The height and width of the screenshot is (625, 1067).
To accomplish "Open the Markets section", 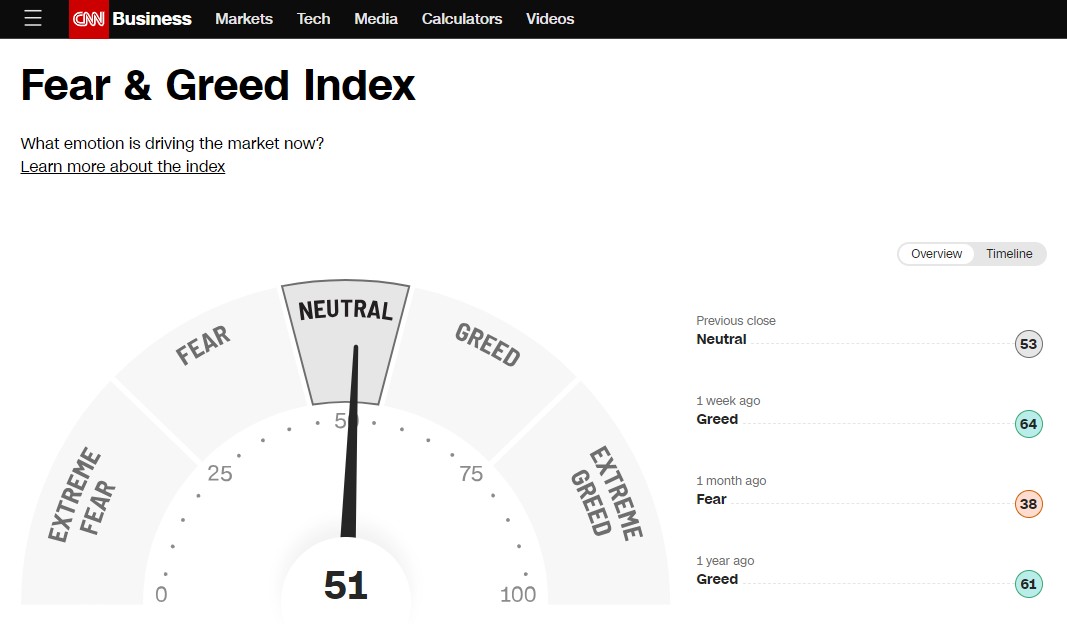I will [x=244, y=18].
